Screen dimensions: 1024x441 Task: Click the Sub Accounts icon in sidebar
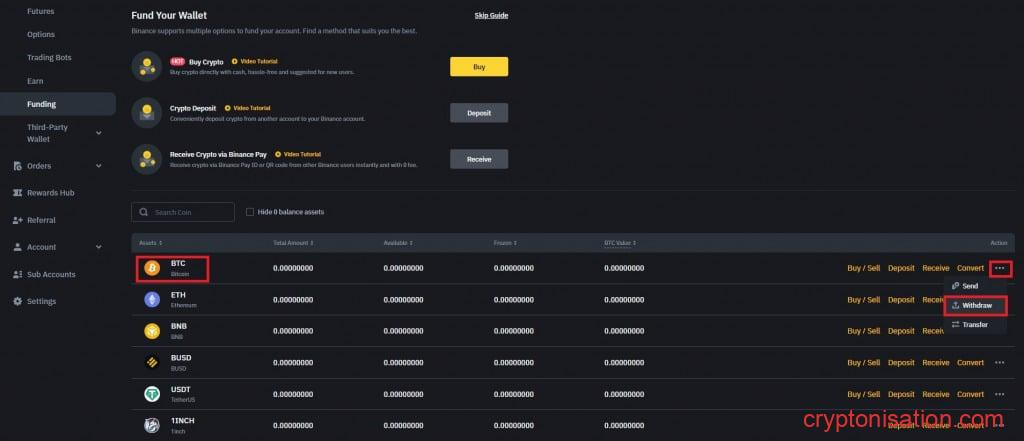coord(18,274)
